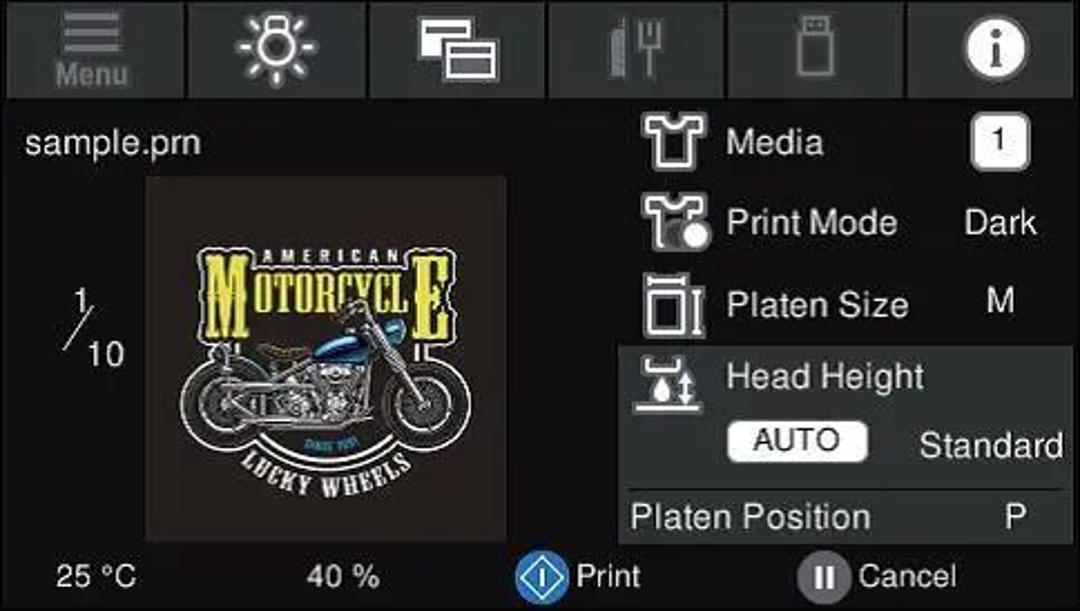The height and width of the screenshot is (611, 1080).
Task: Select the Platen Position row
Action: (845, 517)
